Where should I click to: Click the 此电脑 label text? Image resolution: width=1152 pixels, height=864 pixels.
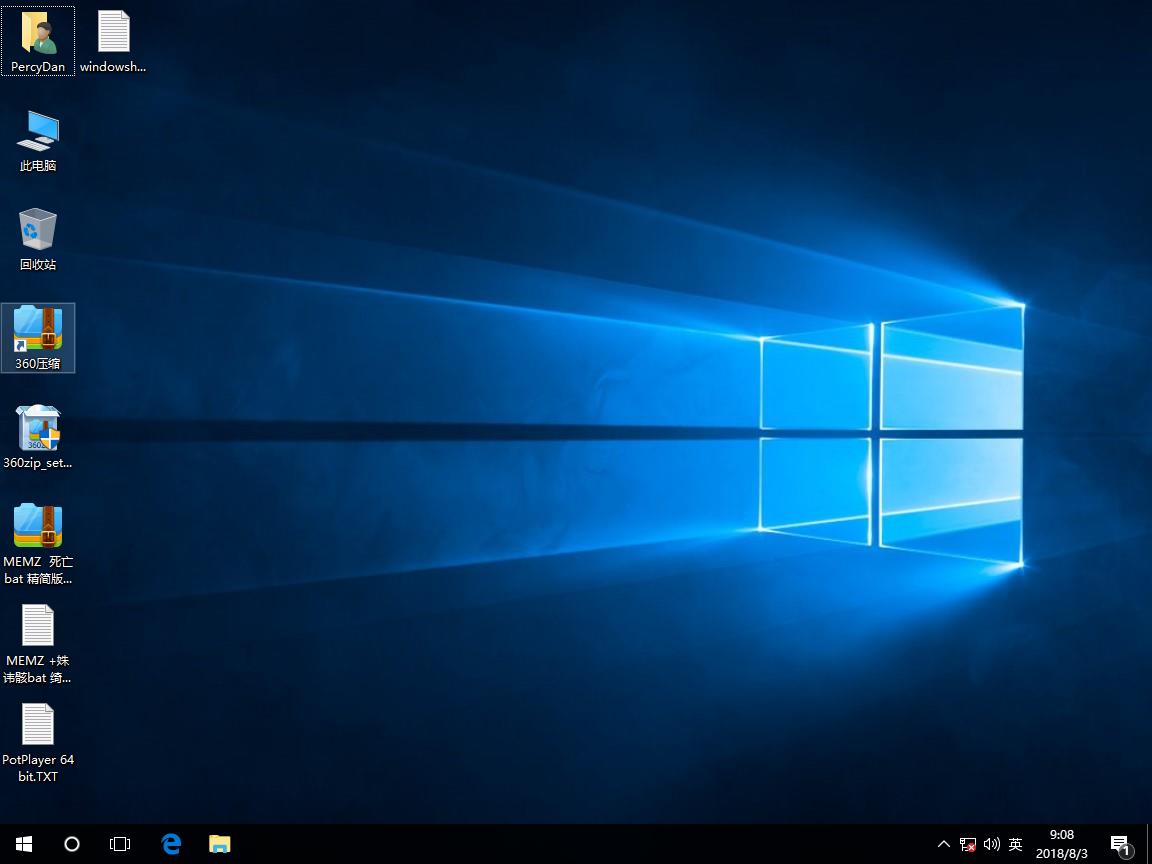38,166
